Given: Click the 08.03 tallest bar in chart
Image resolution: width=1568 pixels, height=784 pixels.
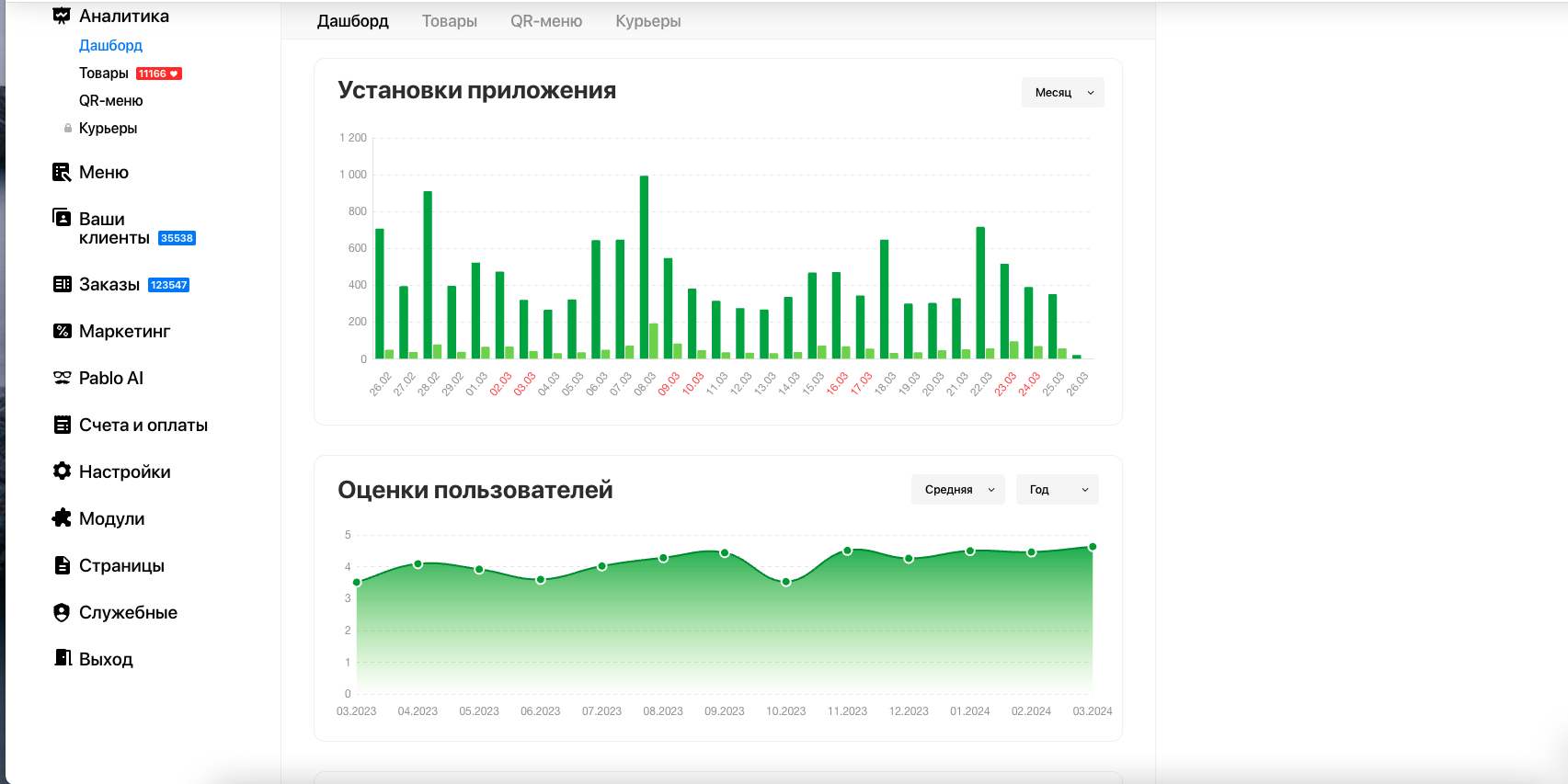Looking at the screenshot, I should (x=644, y=267).
